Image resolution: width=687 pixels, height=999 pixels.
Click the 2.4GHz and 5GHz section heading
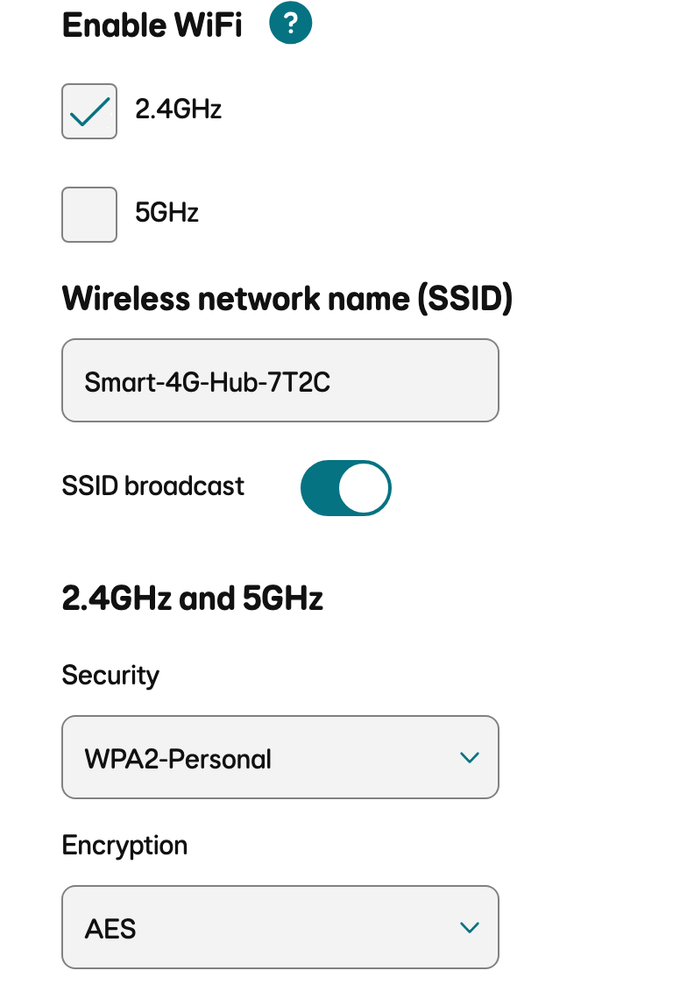[192, 598]
